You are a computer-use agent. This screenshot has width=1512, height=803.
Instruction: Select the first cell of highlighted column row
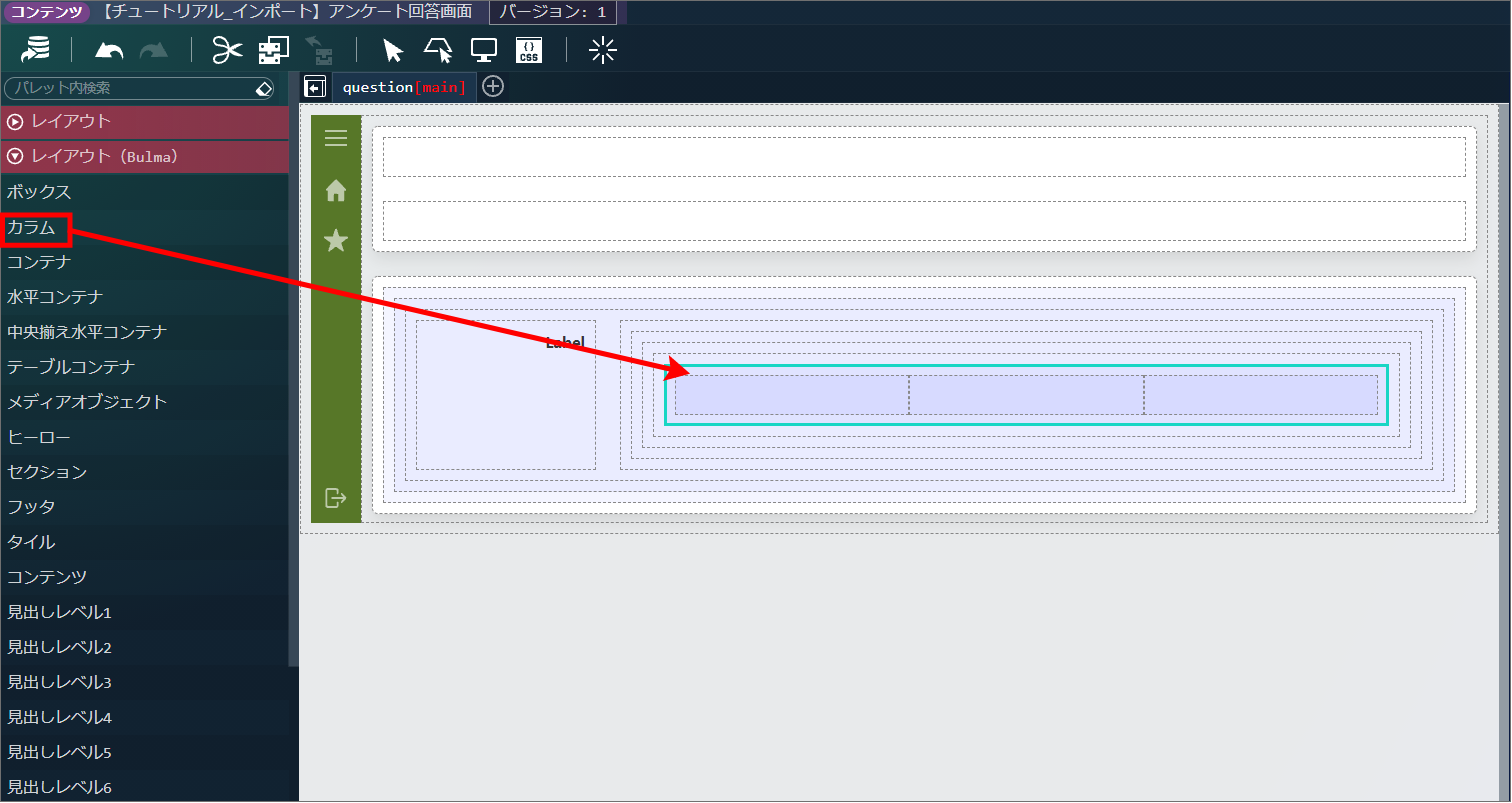[x=792, y=395]
